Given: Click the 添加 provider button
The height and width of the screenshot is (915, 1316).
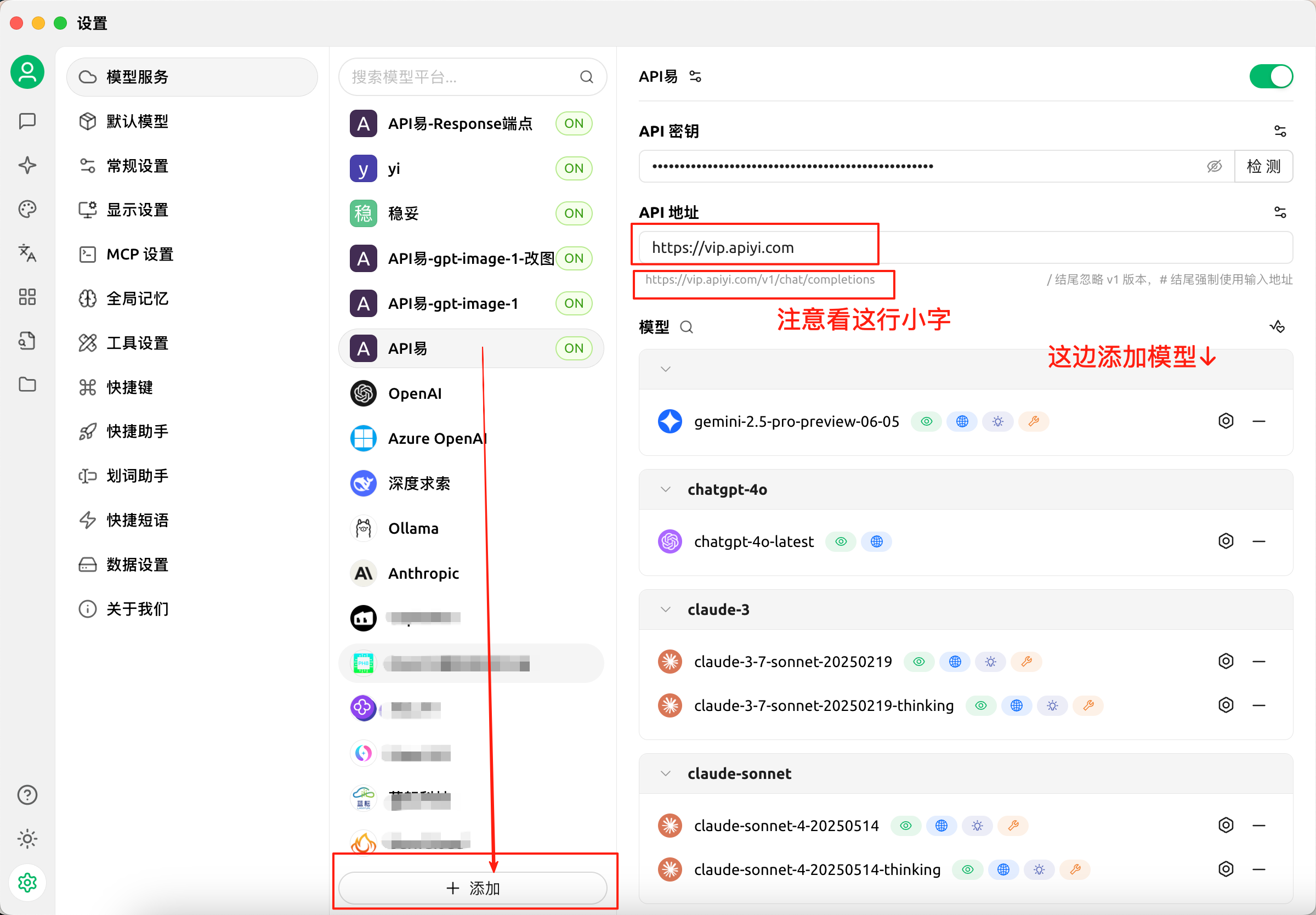Looking at the screenshot, I should pos(473,888).
